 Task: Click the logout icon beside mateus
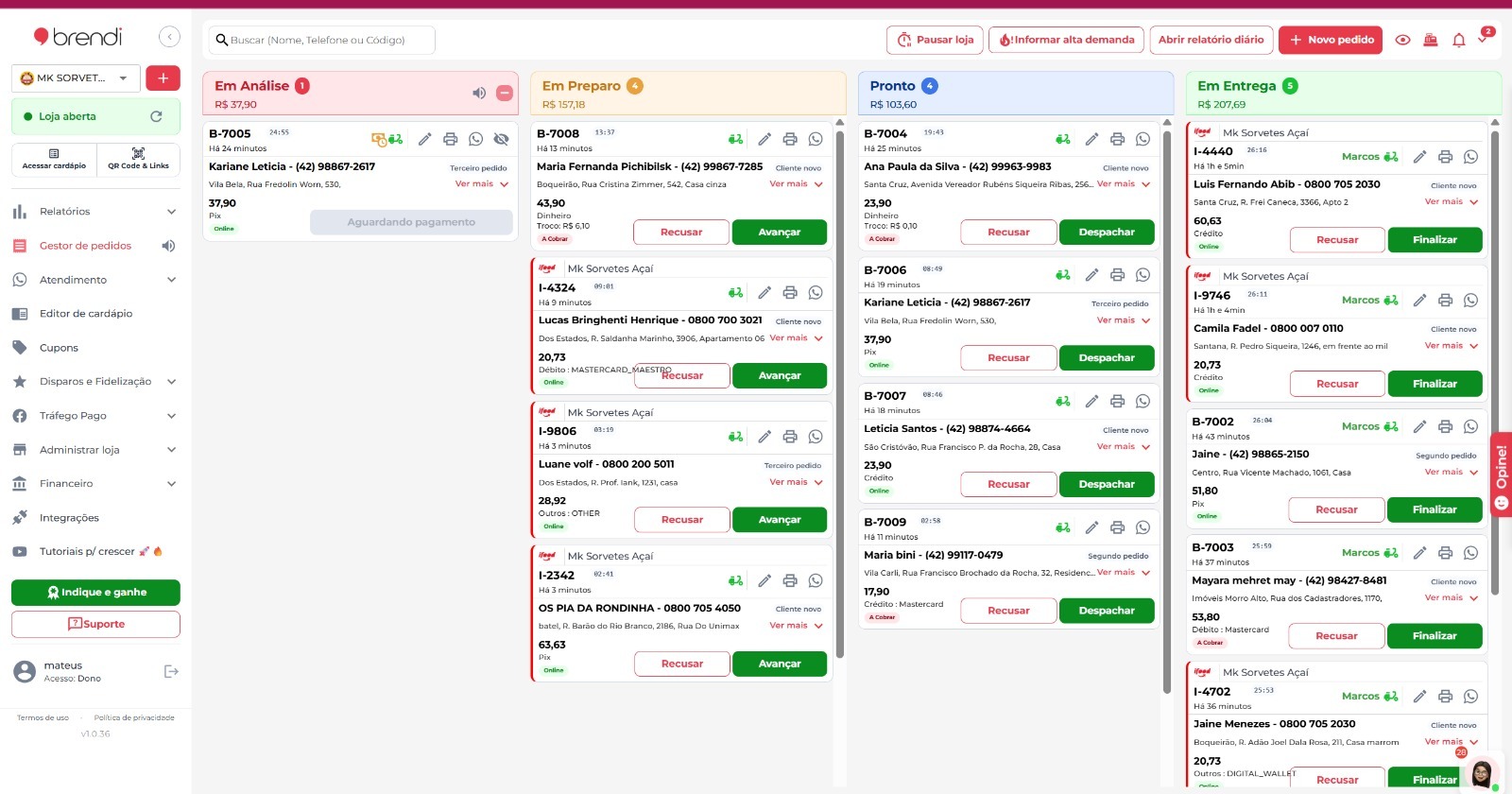tap(171, 671)
